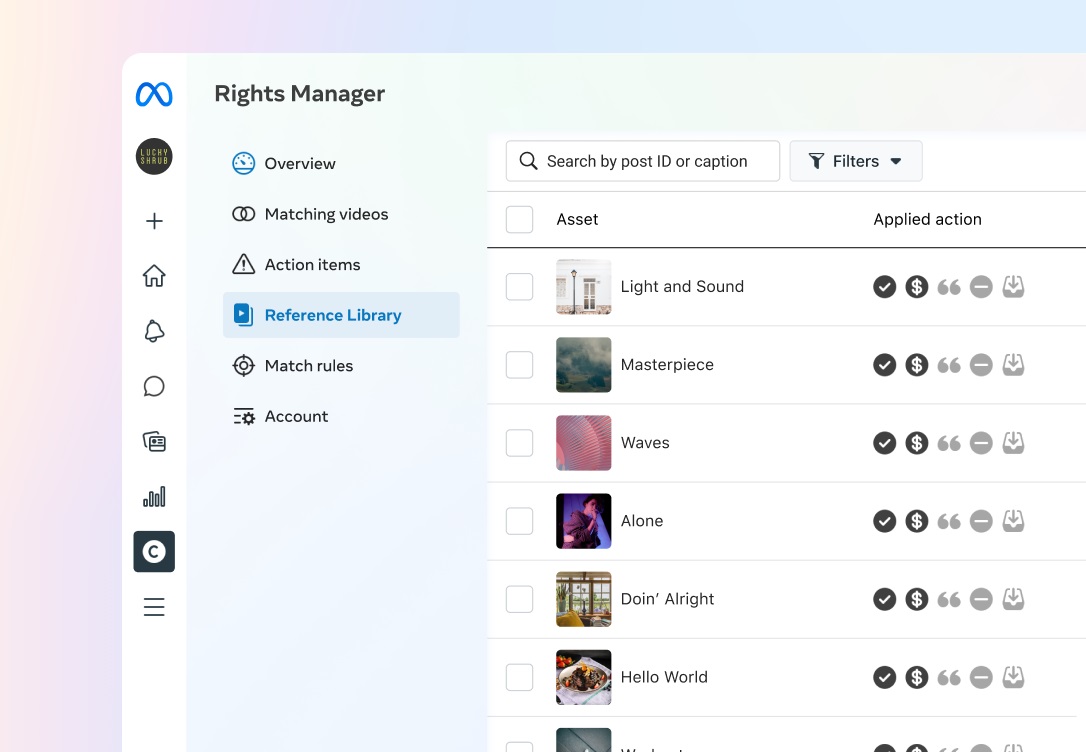Viewport: 1086px width, 752px height.
Task: Open the Overview section
Action: pos(341,163)
